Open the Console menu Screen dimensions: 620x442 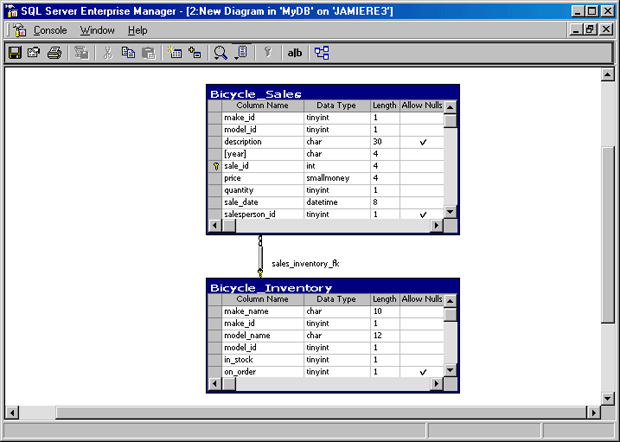50,30
